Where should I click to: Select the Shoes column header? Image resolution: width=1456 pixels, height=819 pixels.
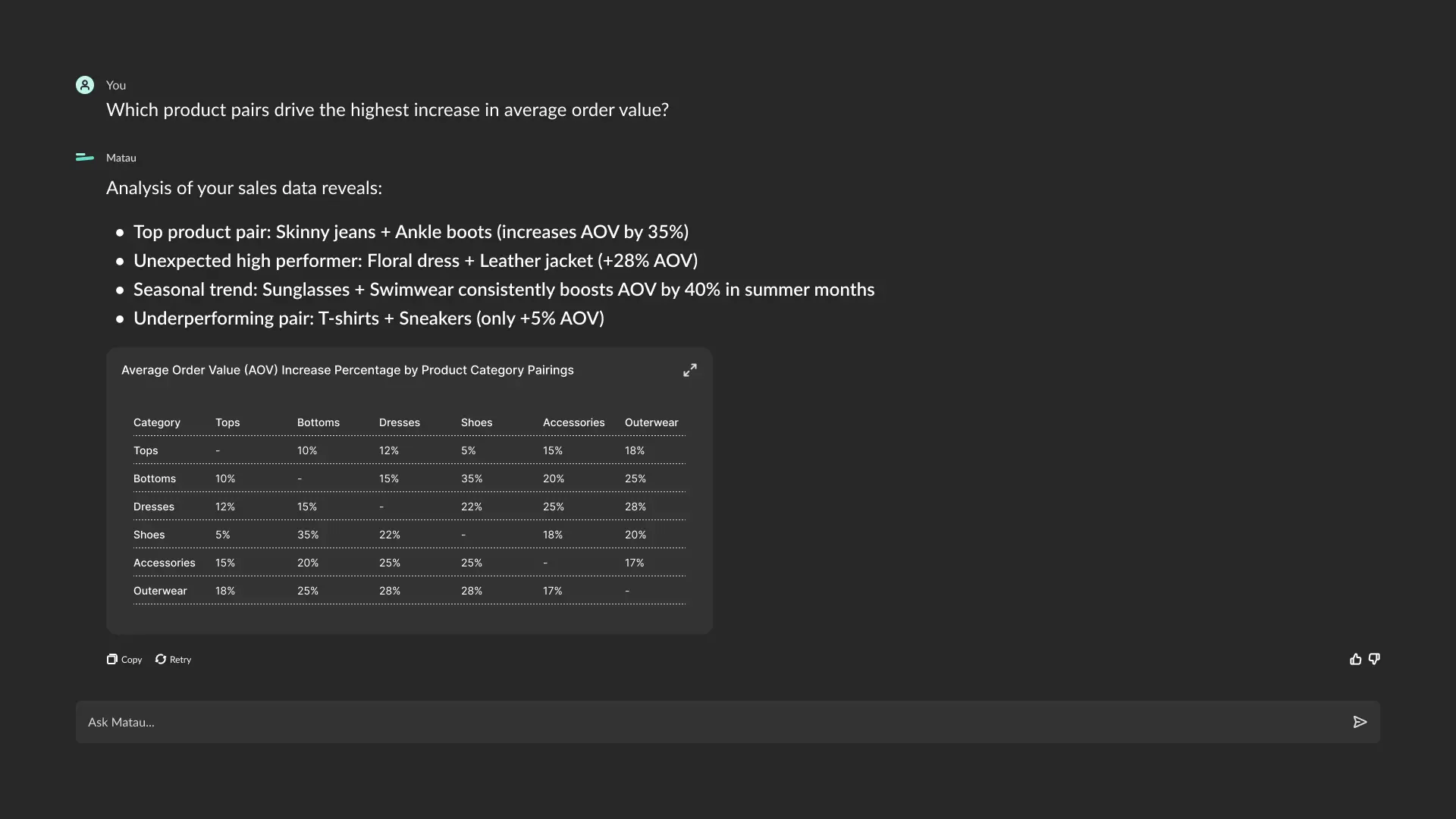click(x=476, y=422)
